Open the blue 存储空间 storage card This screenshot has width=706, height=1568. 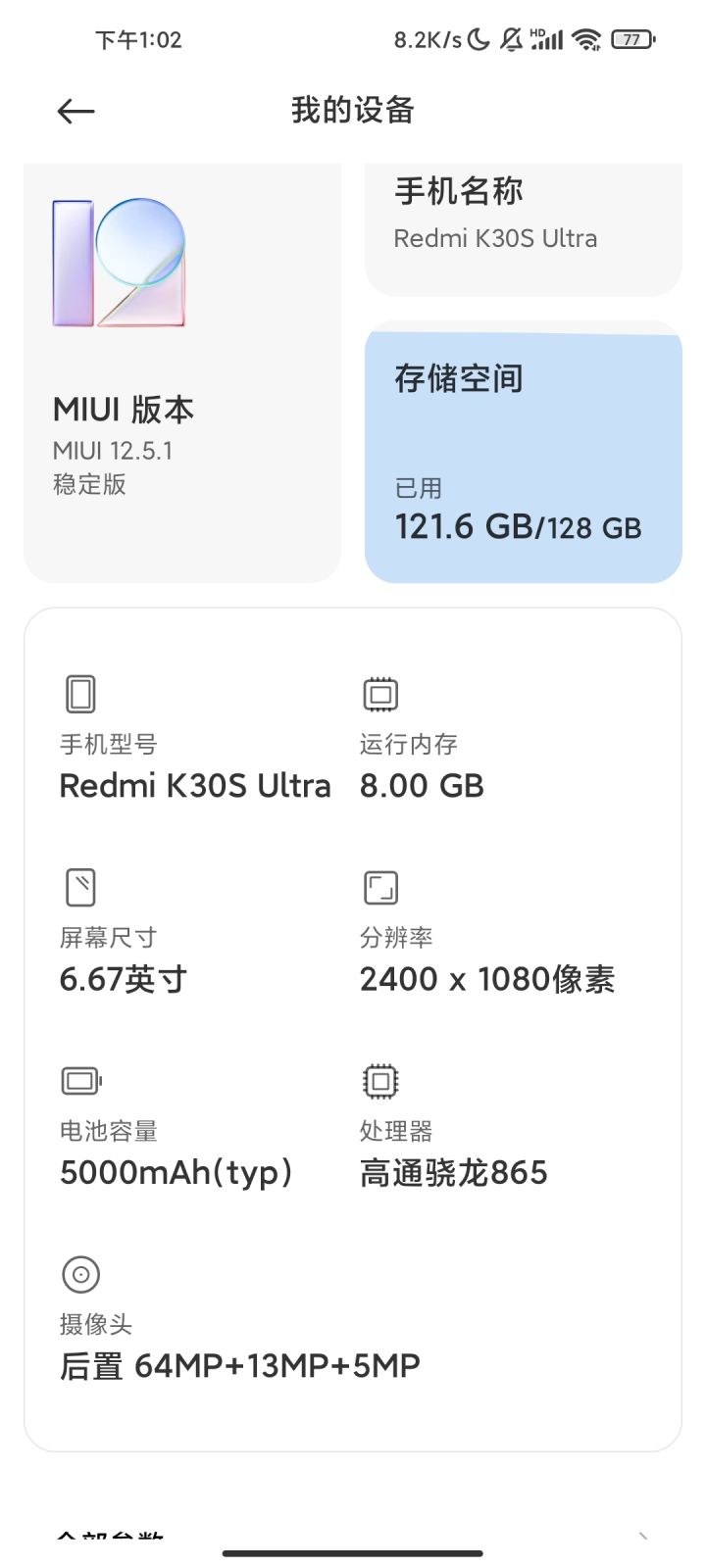coord(524,452)
